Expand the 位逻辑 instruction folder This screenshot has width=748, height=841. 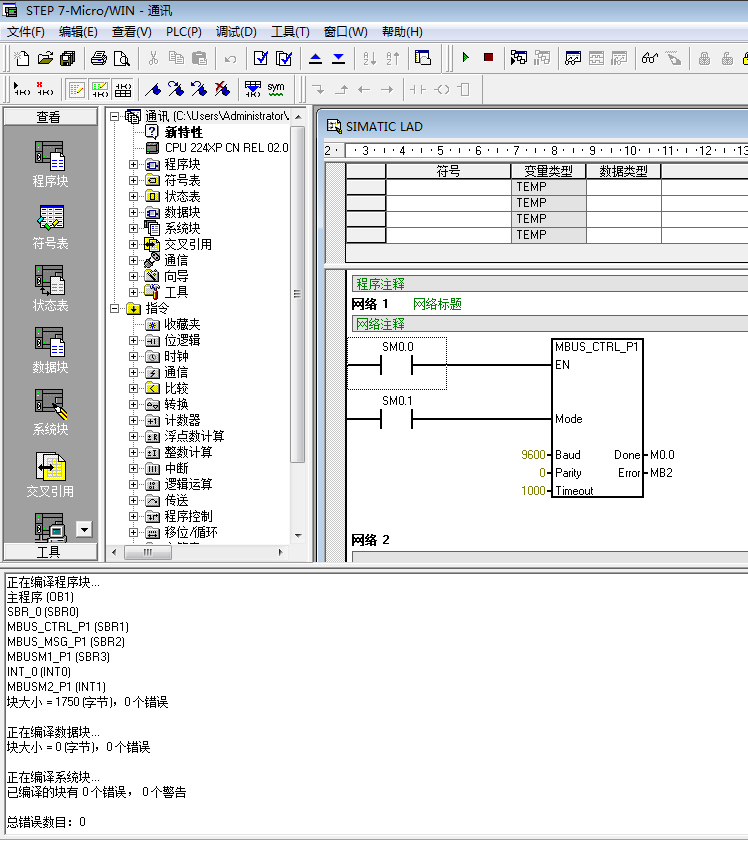coord(133,340)
